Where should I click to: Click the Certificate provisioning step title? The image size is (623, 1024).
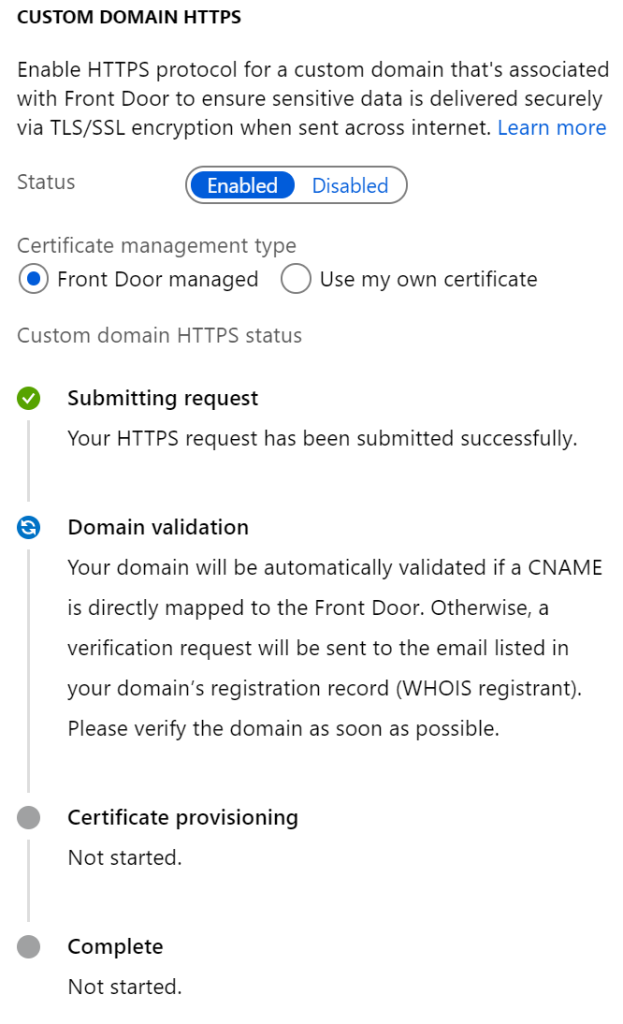[183, 817]
